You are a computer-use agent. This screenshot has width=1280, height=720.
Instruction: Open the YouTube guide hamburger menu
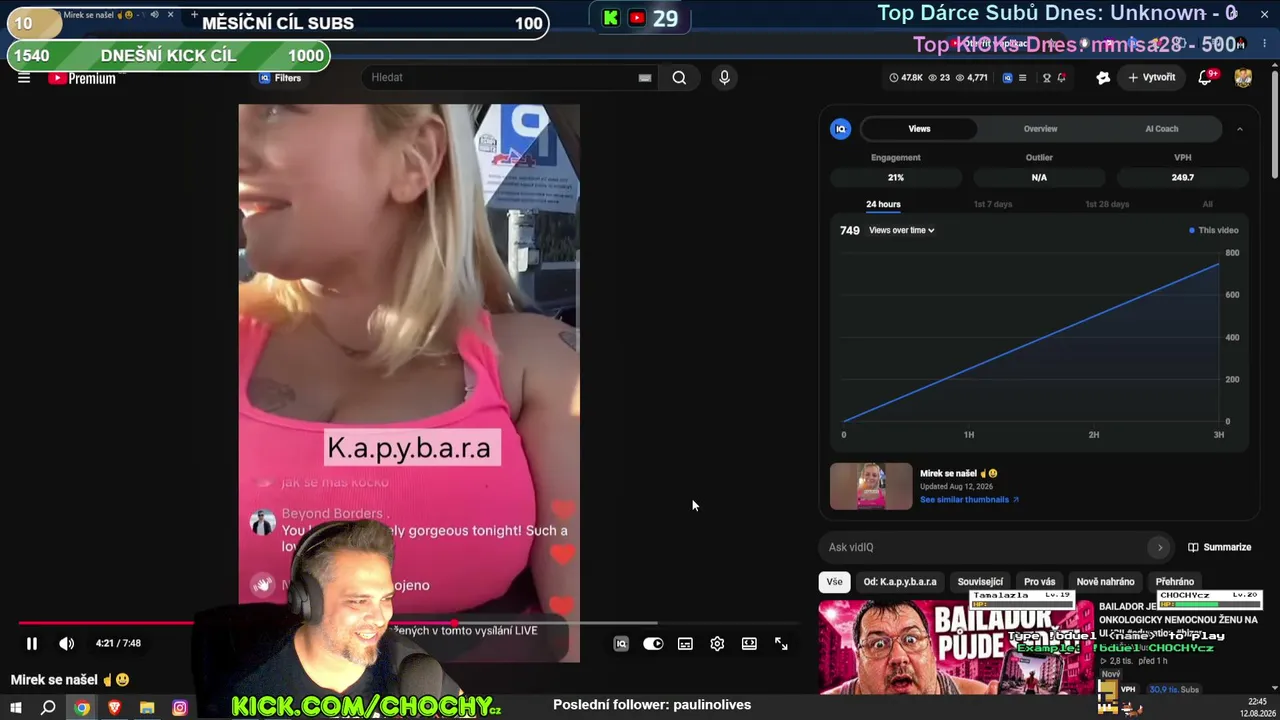(24, 78)
